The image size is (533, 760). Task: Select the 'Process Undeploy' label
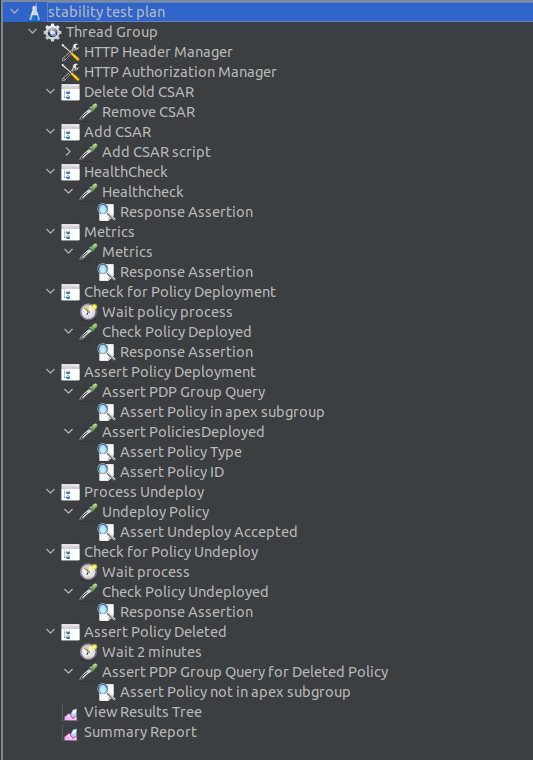pyautogui.click(x=144, y=492)
